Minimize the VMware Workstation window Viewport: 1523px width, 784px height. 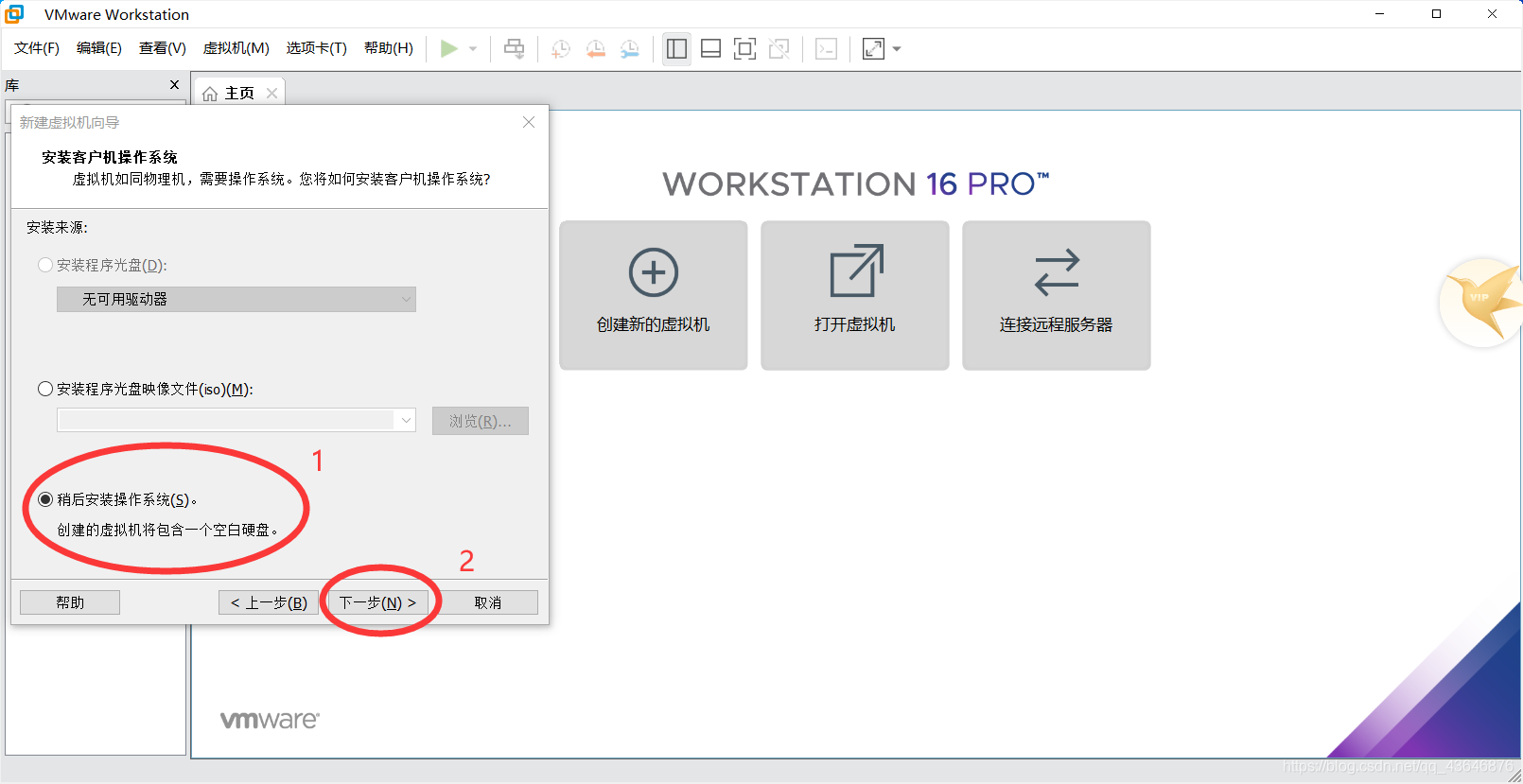pos(1380,14)
